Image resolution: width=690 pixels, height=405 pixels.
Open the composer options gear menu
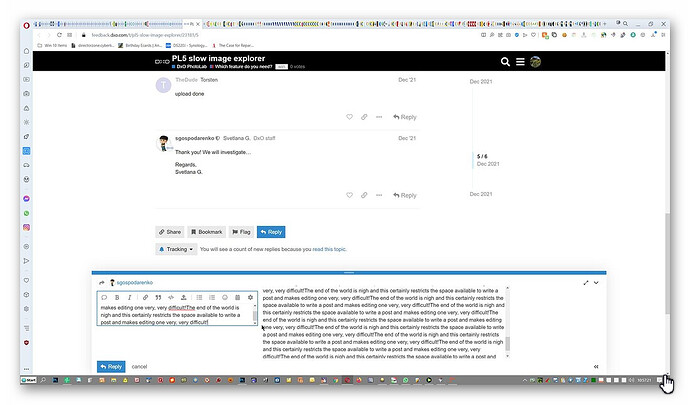[x=250, y=298]
